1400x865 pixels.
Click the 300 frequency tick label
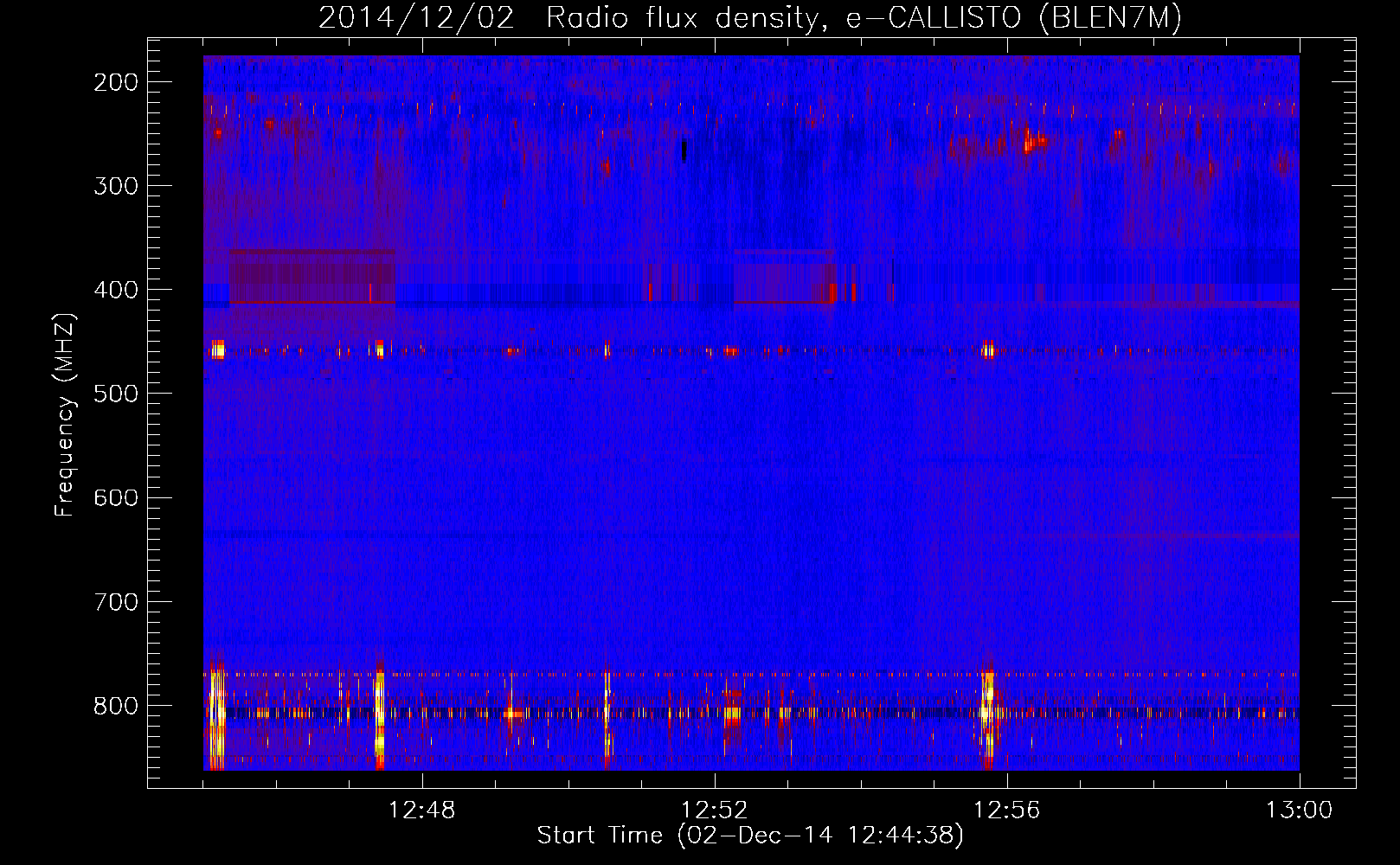point(116,186)
